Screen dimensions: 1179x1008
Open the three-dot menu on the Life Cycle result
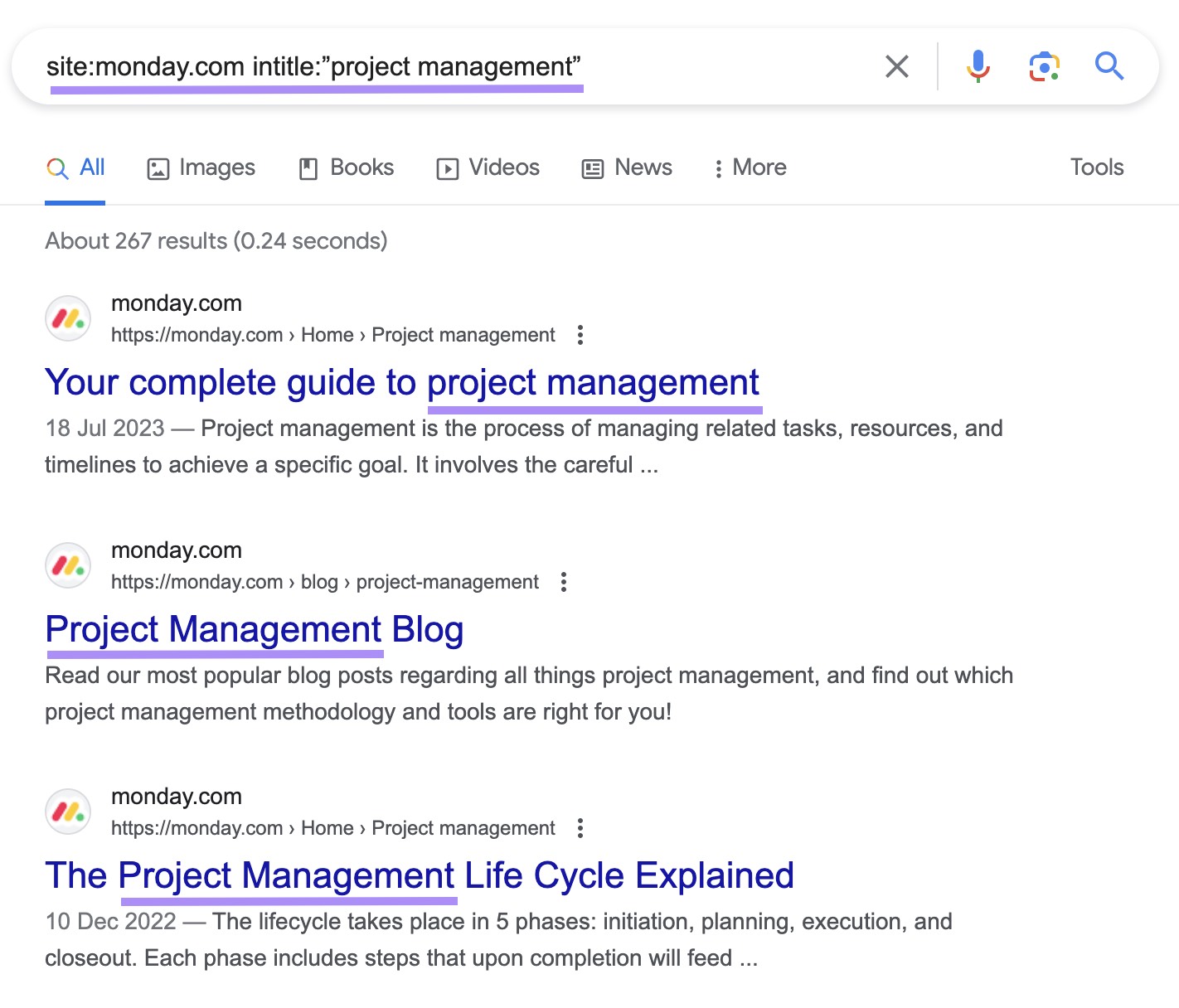click(x=580, y=828)
